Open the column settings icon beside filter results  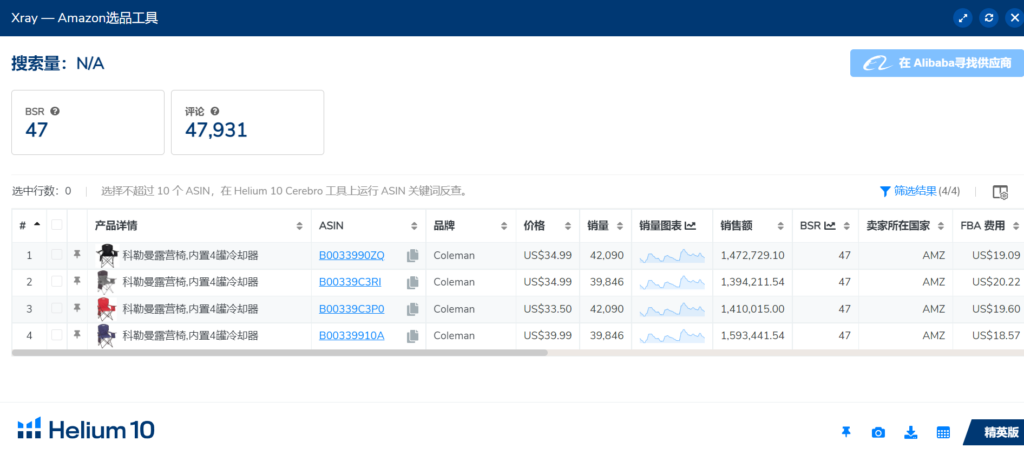(999, 192)
